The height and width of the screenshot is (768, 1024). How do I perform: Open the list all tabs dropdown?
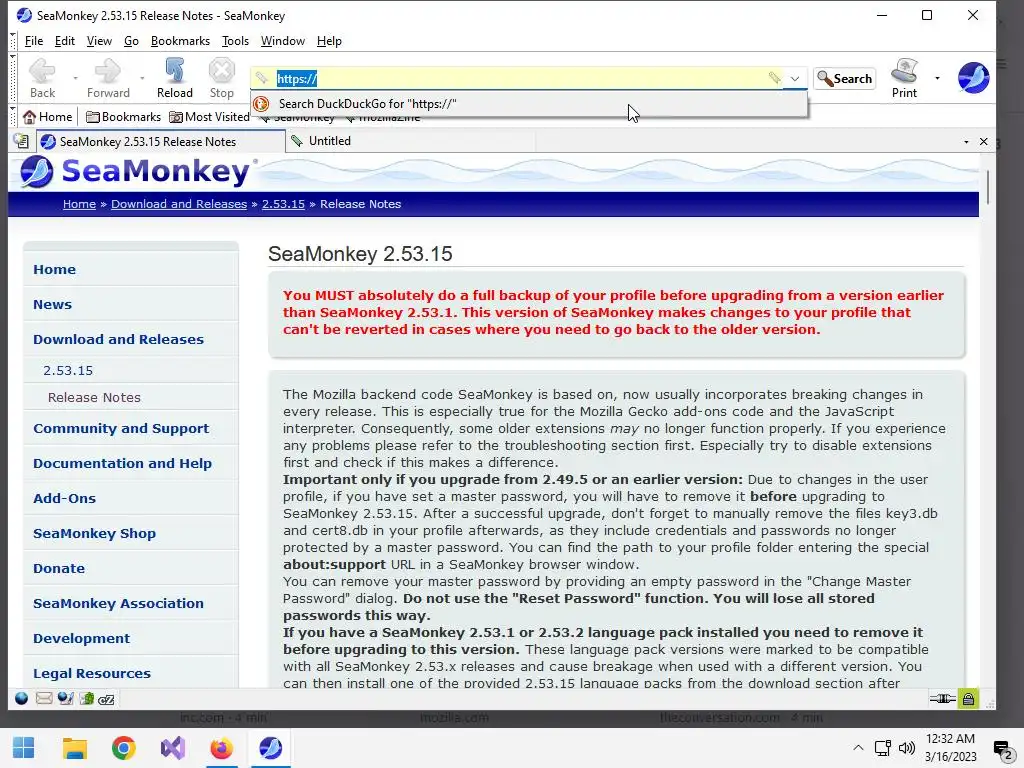966,142
